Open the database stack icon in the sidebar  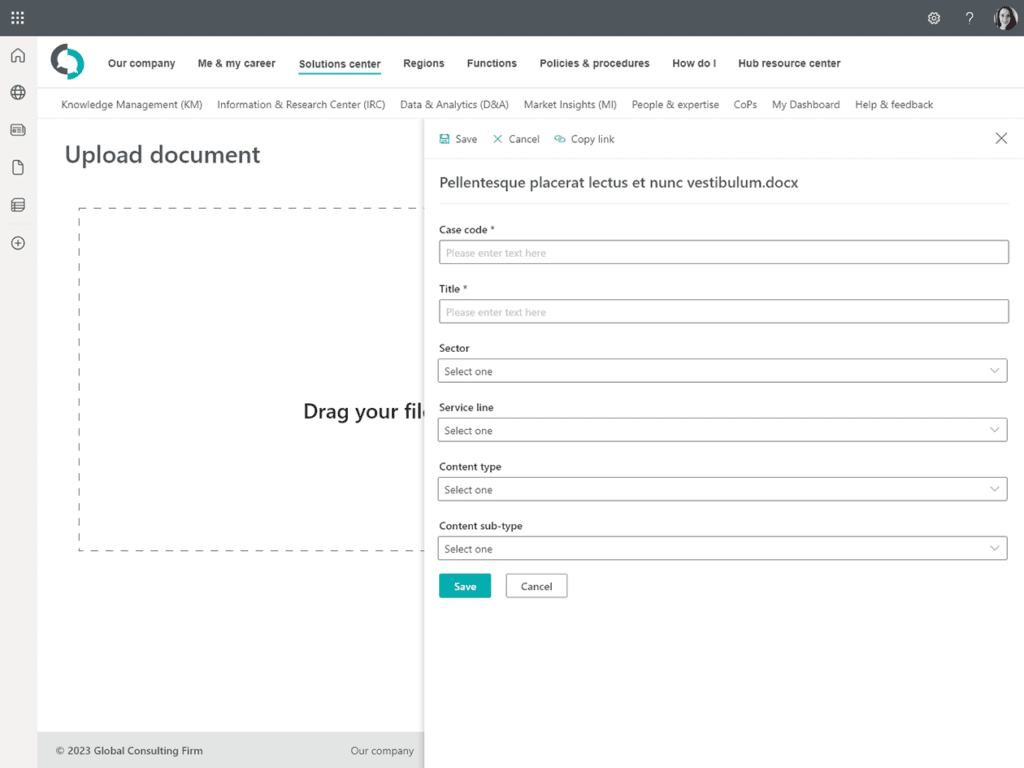coord(17,205)
